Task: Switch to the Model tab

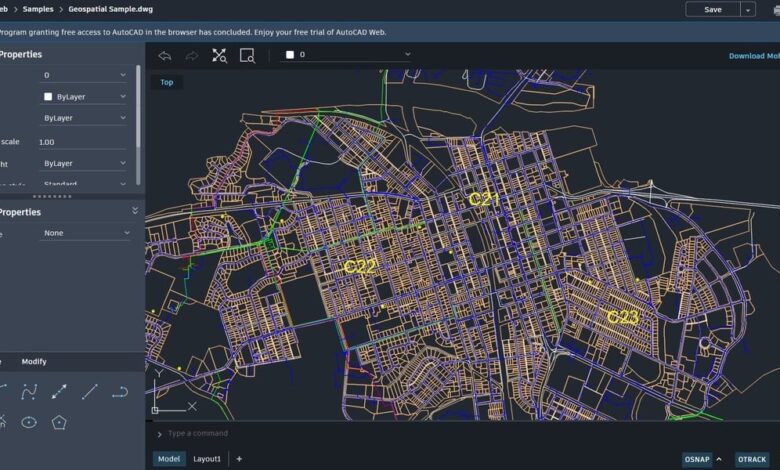Action: [x=169, y=459]
